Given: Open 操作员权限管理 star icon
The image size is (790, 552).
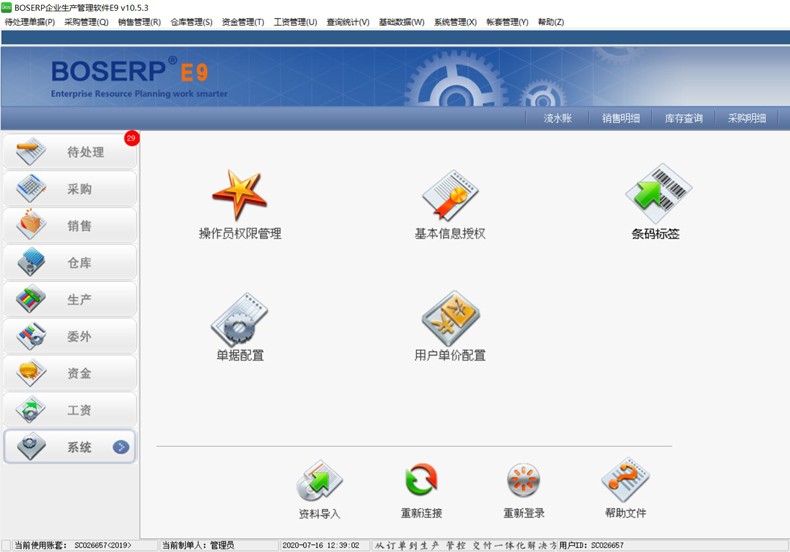Looking at the screenshot, I should pos(240,195).
